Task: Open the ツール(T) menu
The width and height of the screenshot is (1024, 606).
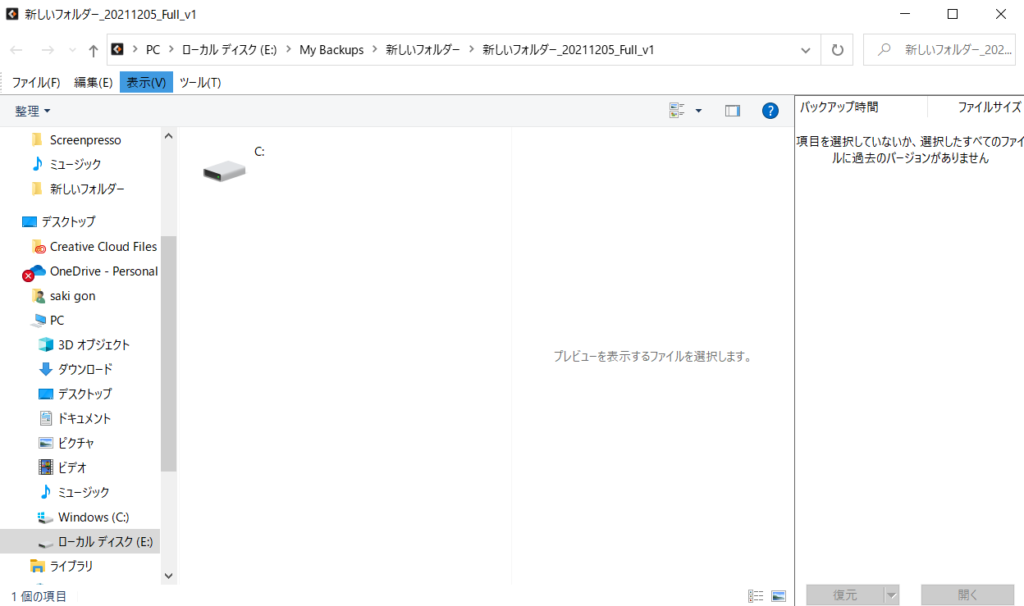Action: point(199,82)
